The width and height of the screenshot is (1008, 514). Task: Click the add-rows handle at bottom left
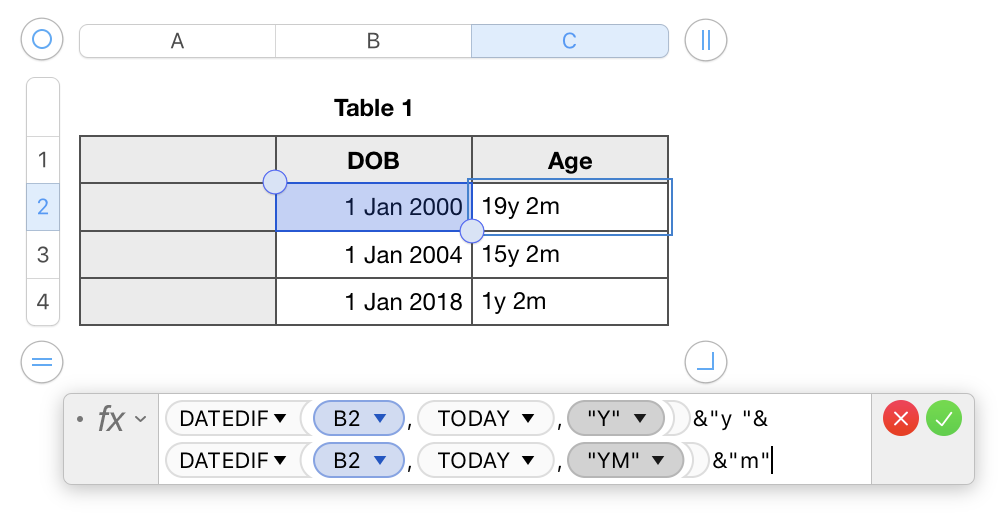tap(42, 361)
